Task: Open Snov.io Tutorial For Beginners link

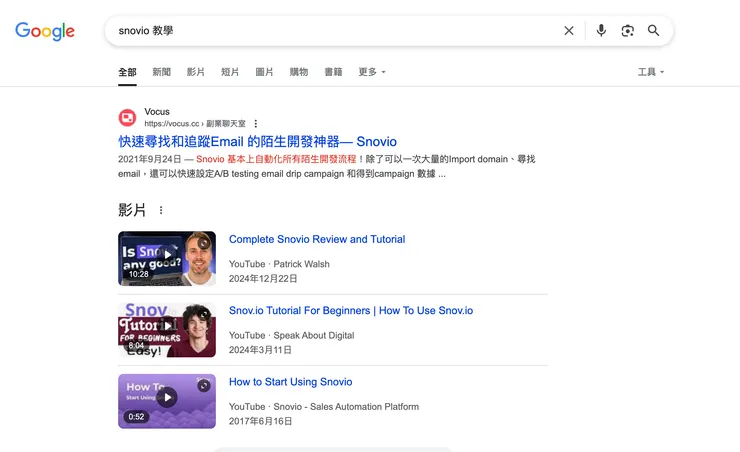Action: tap(351, 310)
